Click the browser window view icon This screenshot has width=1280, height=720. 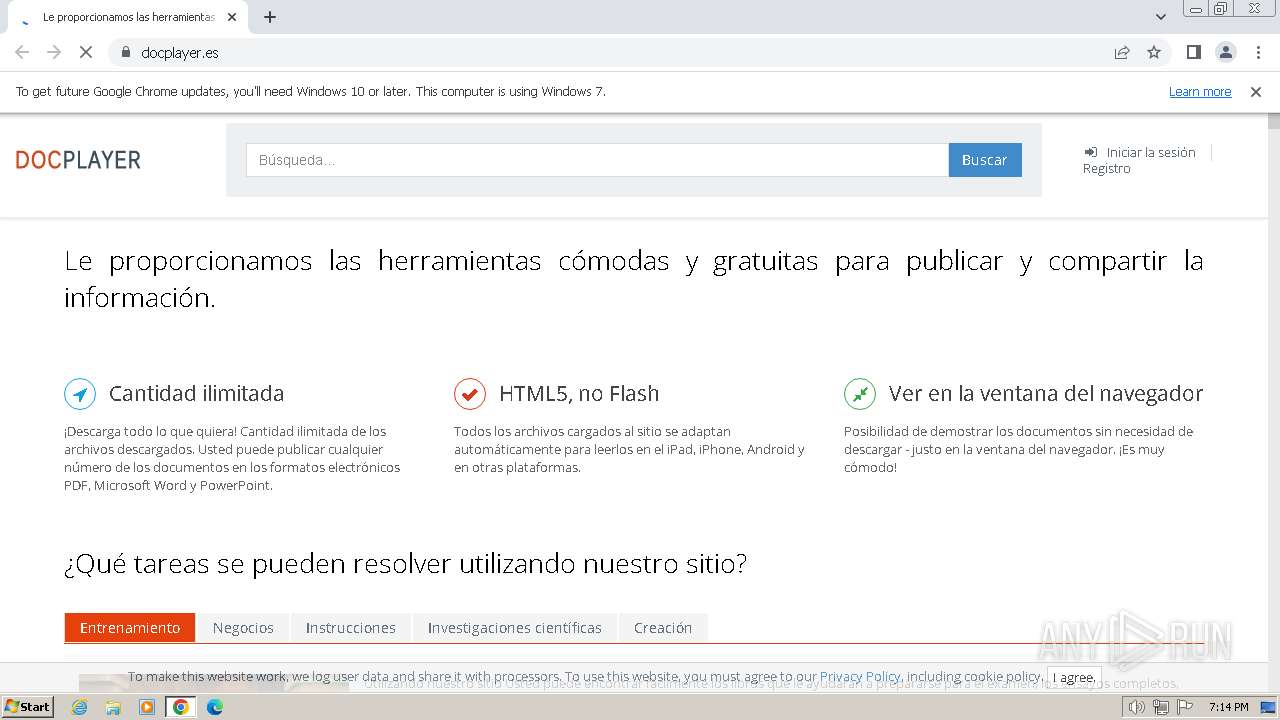[x=860, y=394]
